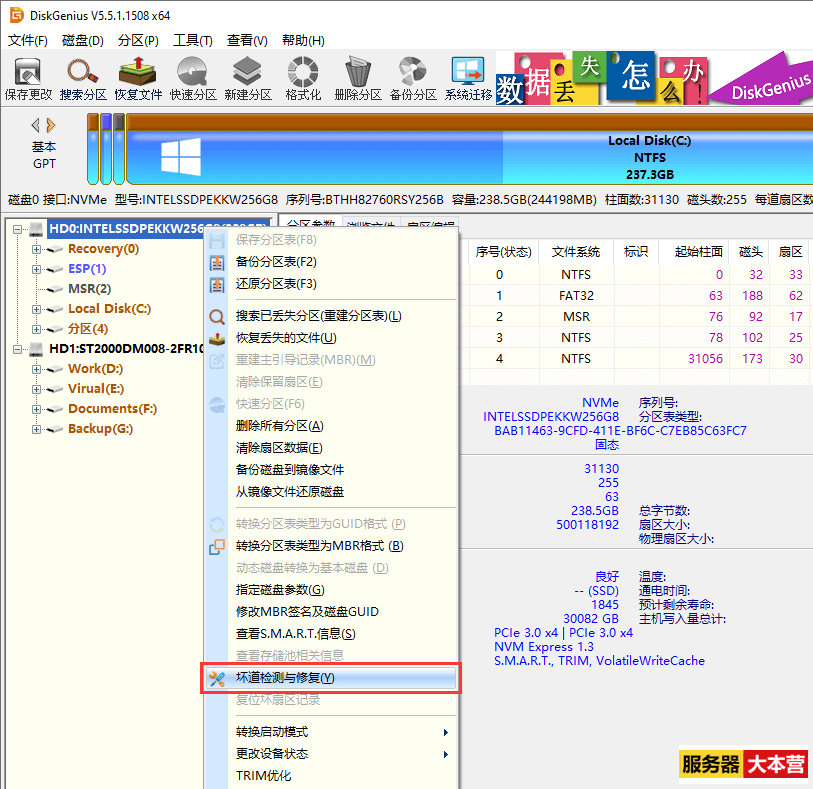Click the 保存更改 (Save Changes) toolbar icon

(28, 79)
